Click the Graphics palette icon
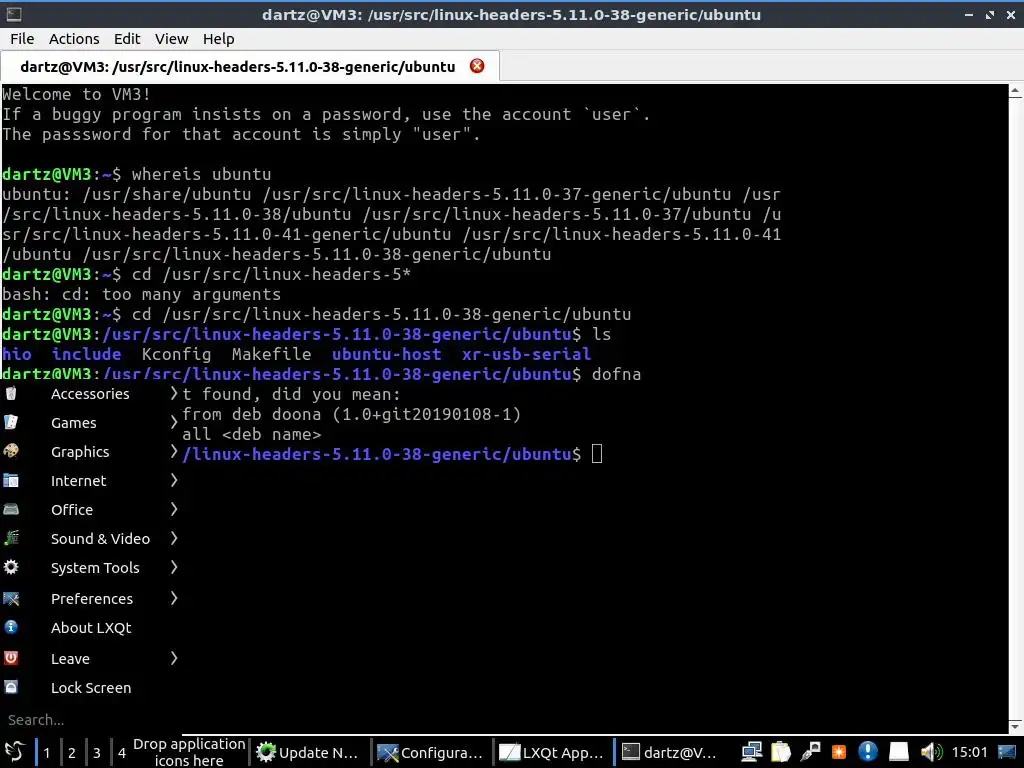Viewport: 1024px width, 768px height. pos(11,451)
